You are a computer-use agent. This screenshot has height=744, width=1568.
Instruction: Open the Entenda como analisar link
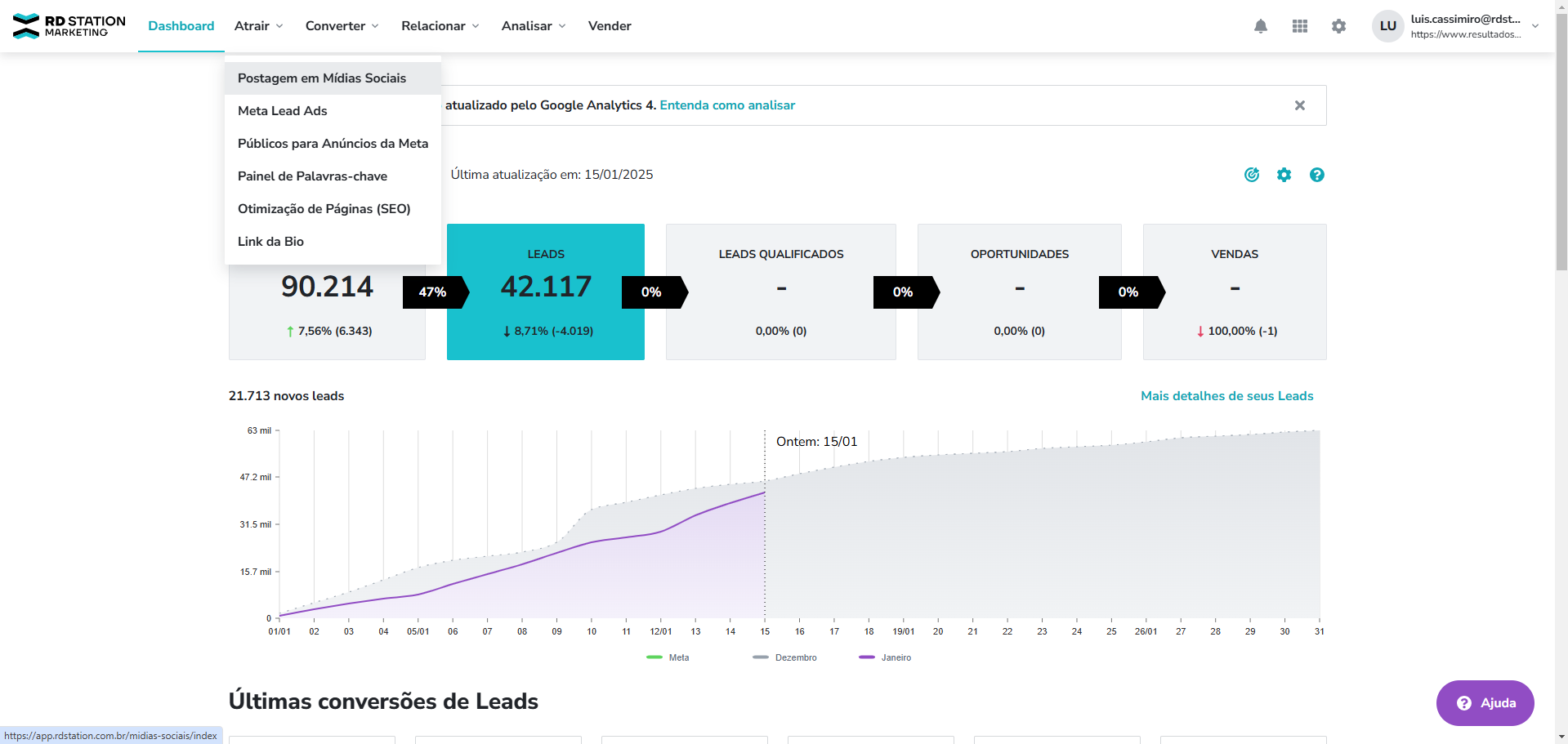[x=727, y=105]
